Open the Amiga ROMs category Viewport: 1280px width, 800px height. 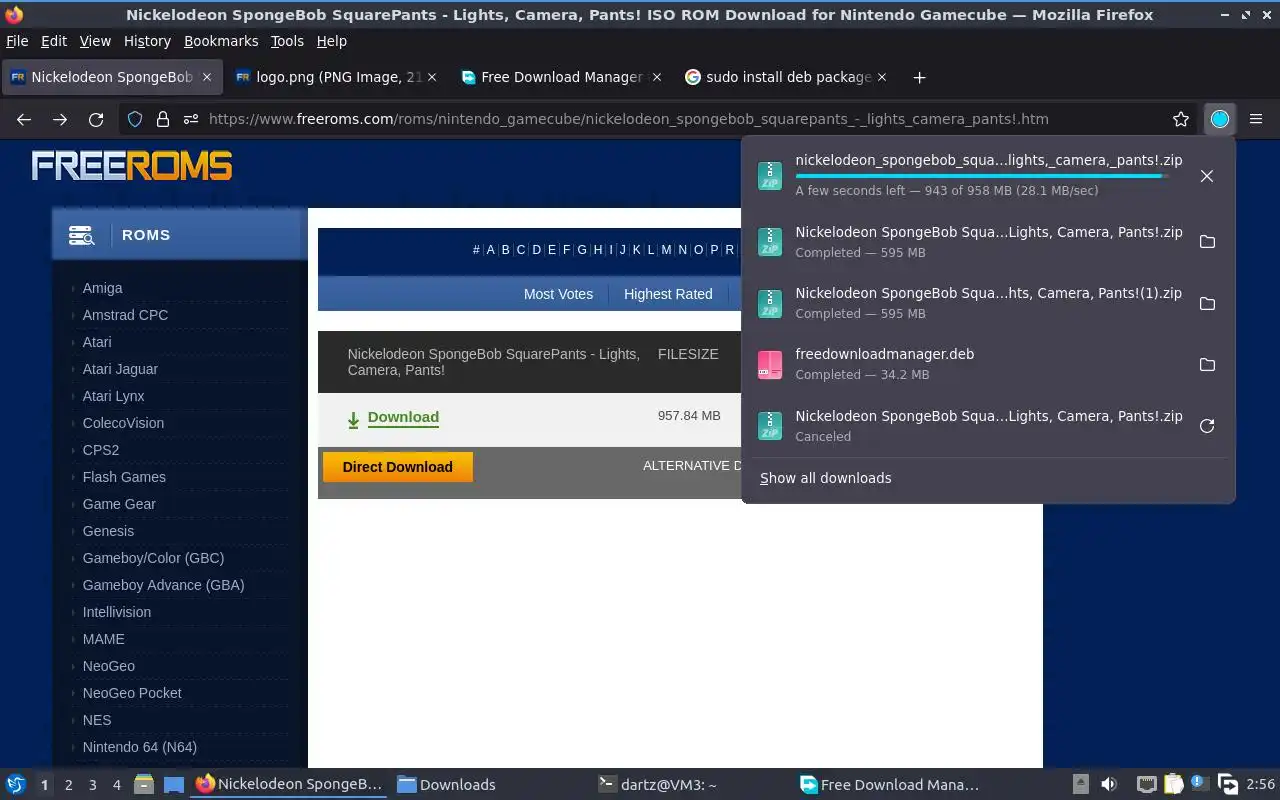102,288
